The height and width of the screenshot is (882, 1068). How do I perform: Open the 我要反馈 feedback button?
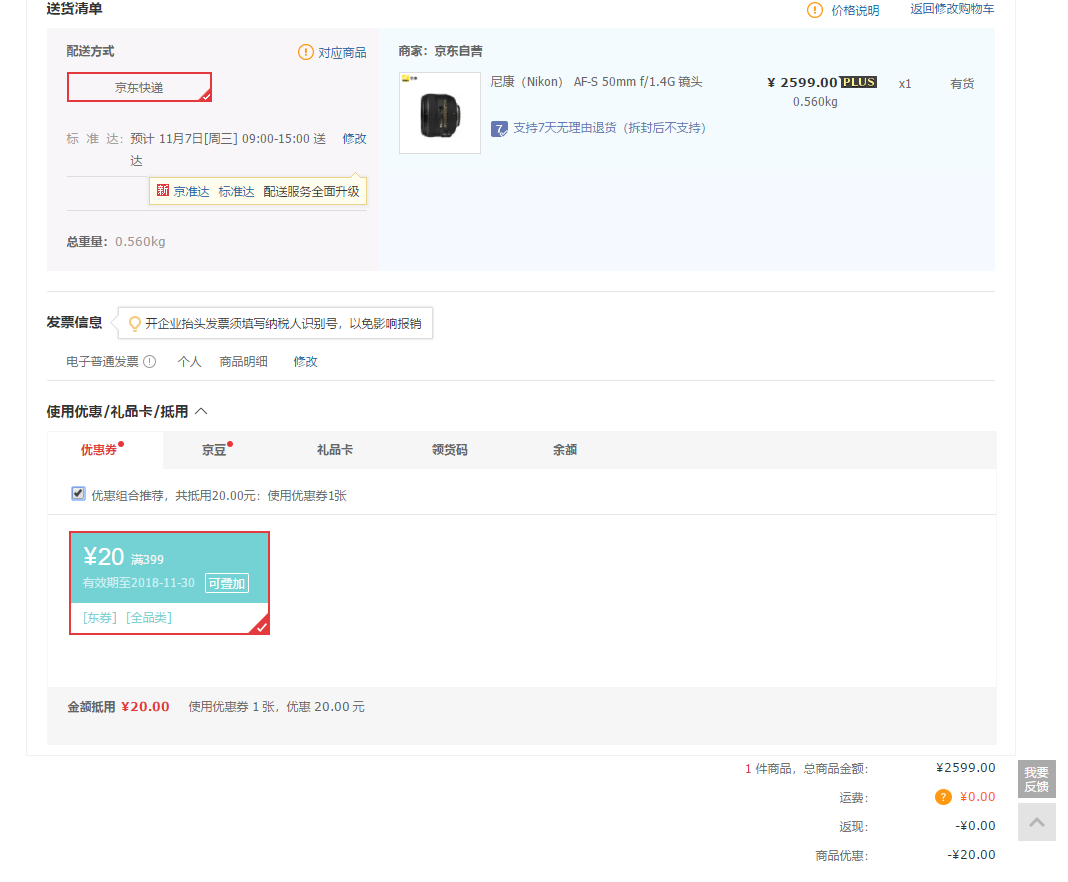1037,779
